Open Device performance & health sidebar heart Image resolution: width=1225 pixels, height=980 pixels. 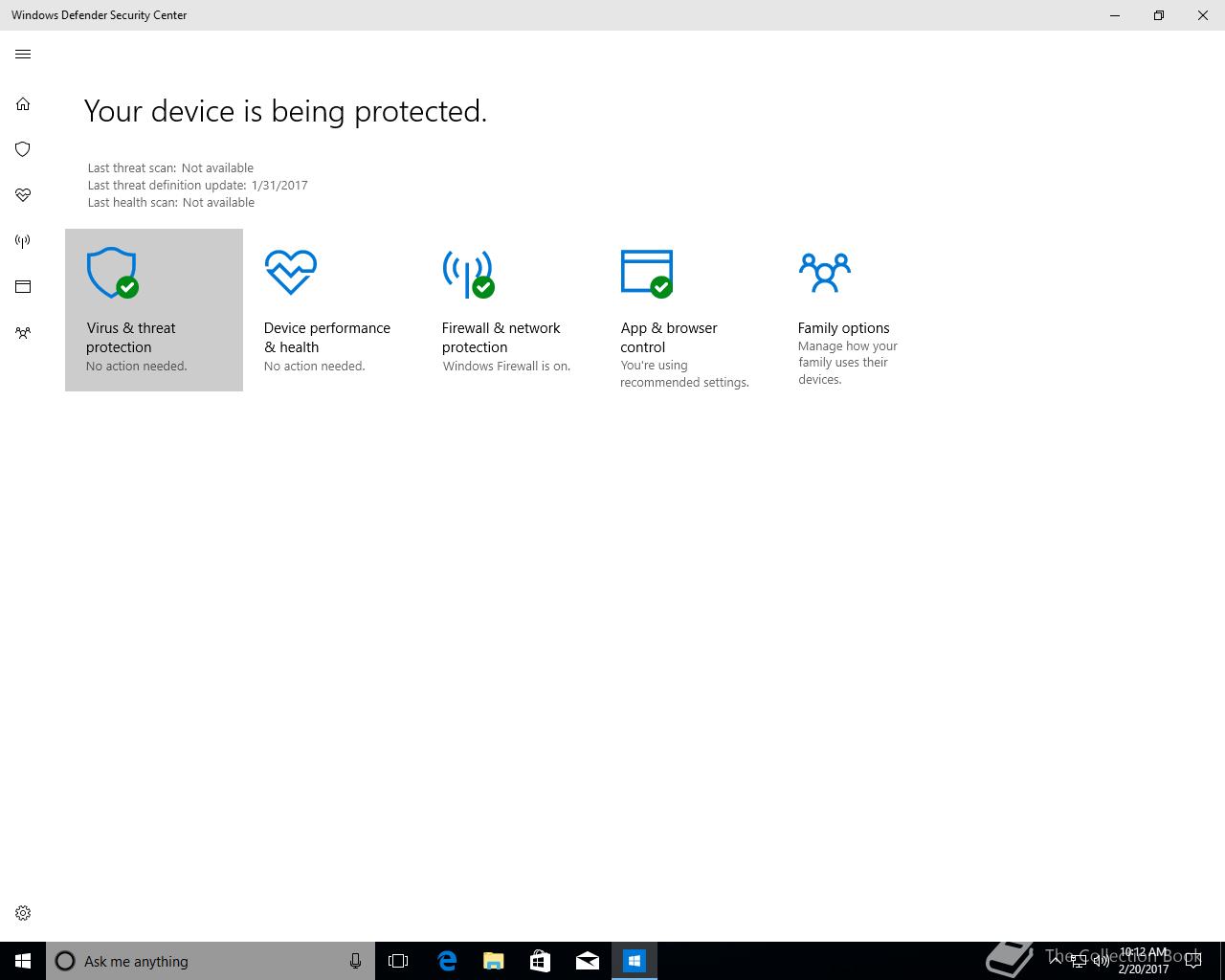click(x=23, y=194)
